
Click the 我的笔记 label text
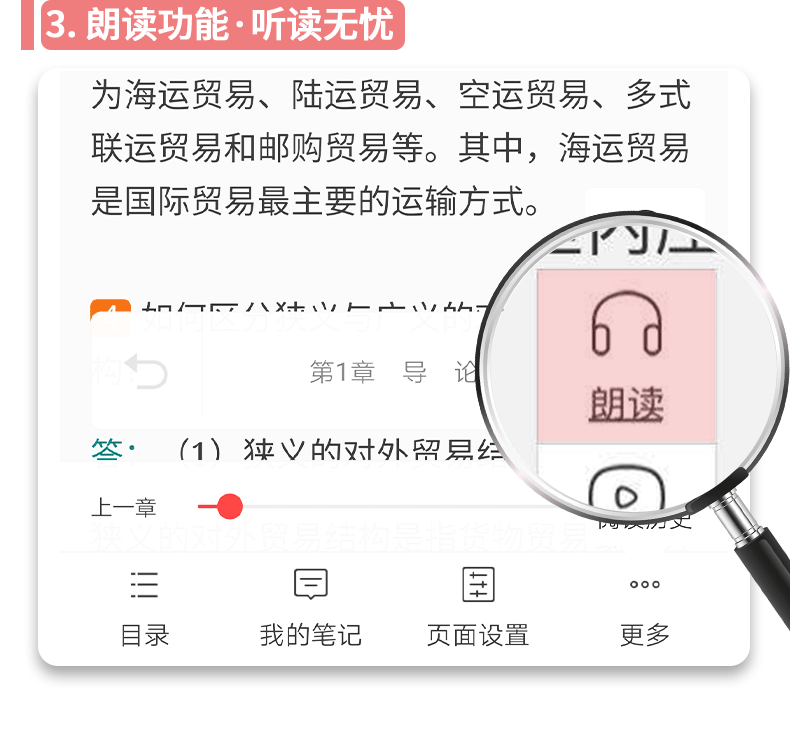(x=311, y=635)
